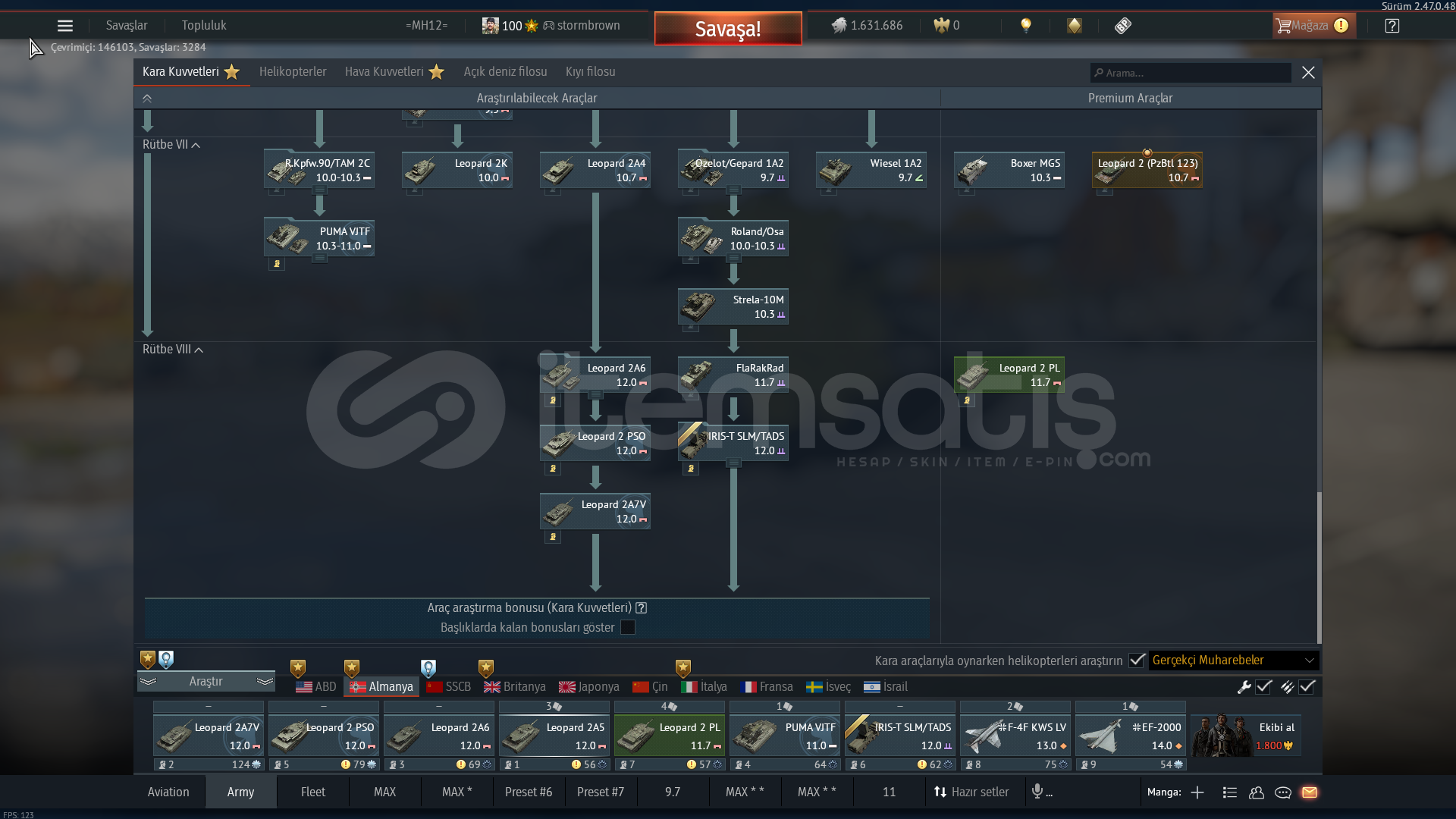Click the Silver Lions balance 1.631.686
1456x819 pixels.
pyautogui.click(x=867, y=26)
